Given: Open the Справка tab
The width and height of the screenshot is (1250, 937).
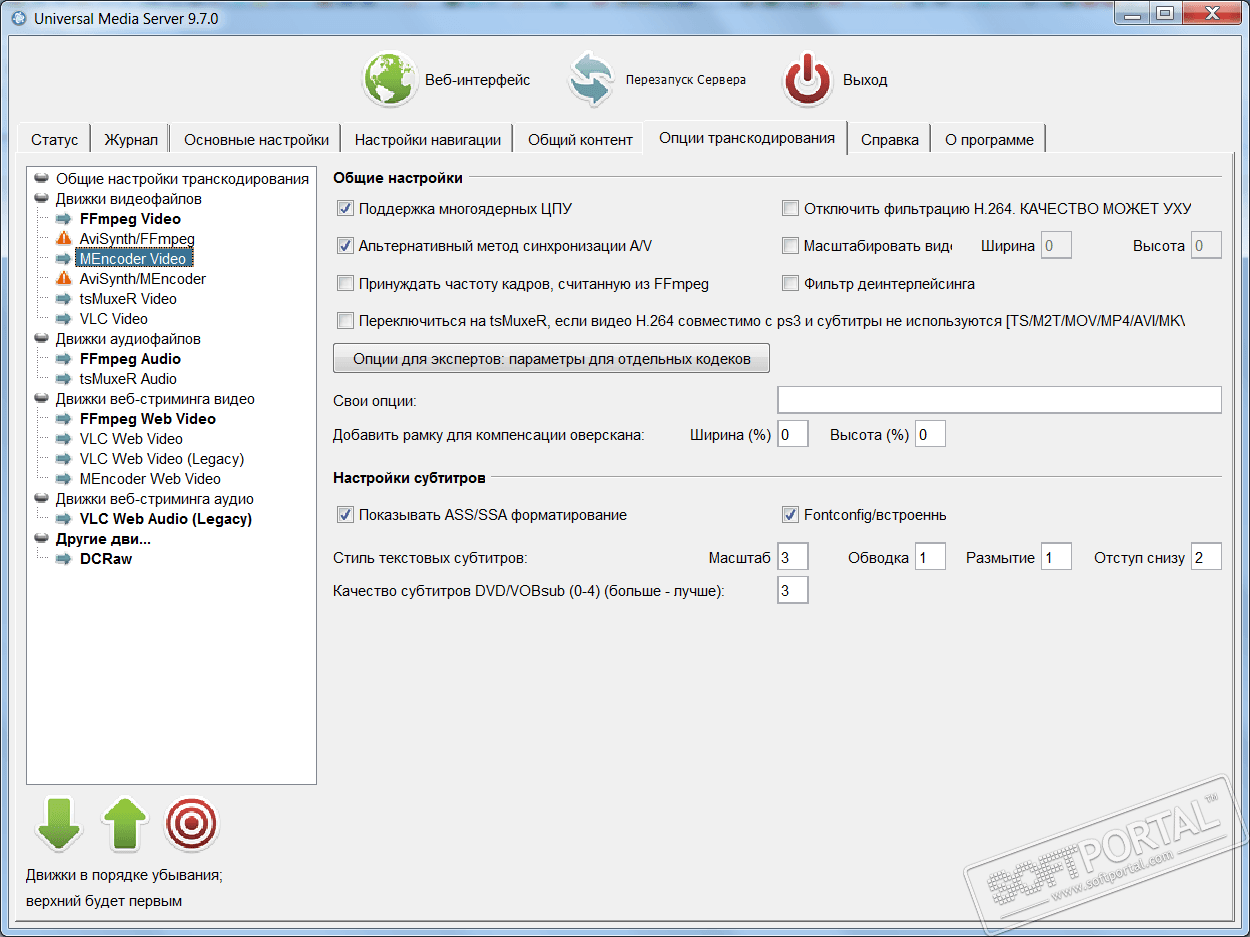Looking at the screenshot, I should pyautogui.click(x=890, y=140).
